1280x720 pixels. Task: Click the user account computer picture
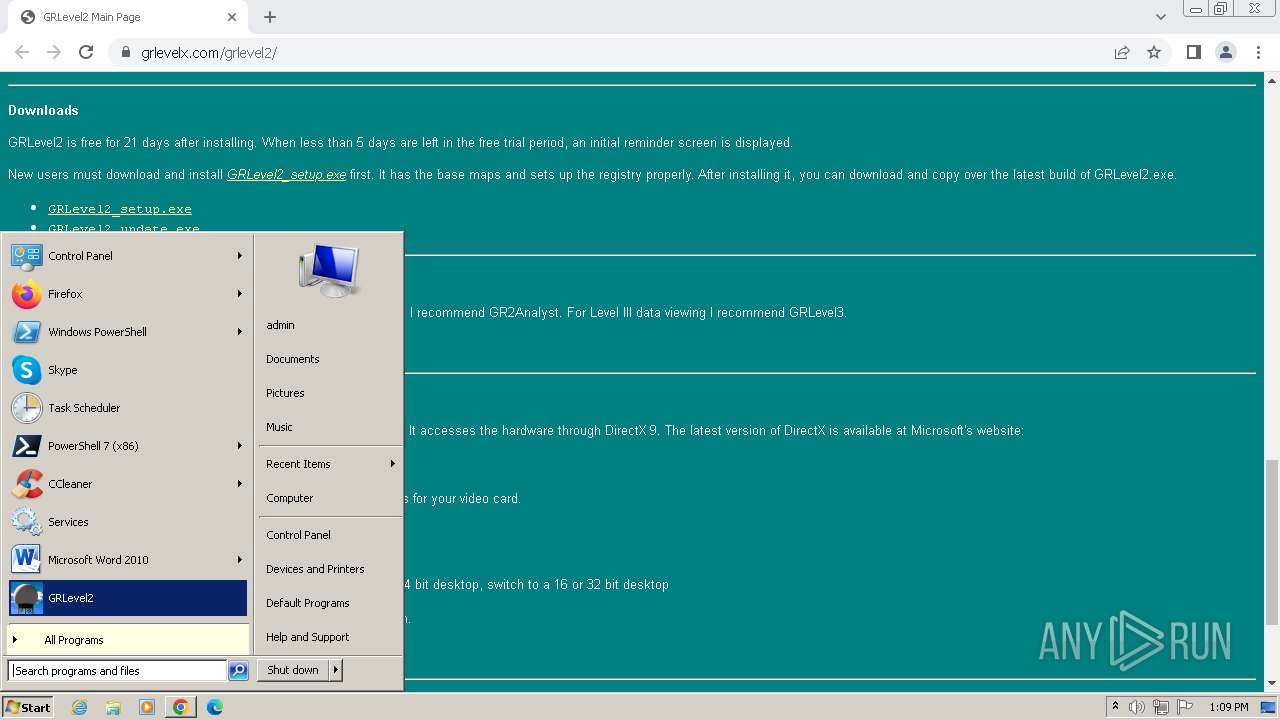pyautogui.click(x=328, y=270)
